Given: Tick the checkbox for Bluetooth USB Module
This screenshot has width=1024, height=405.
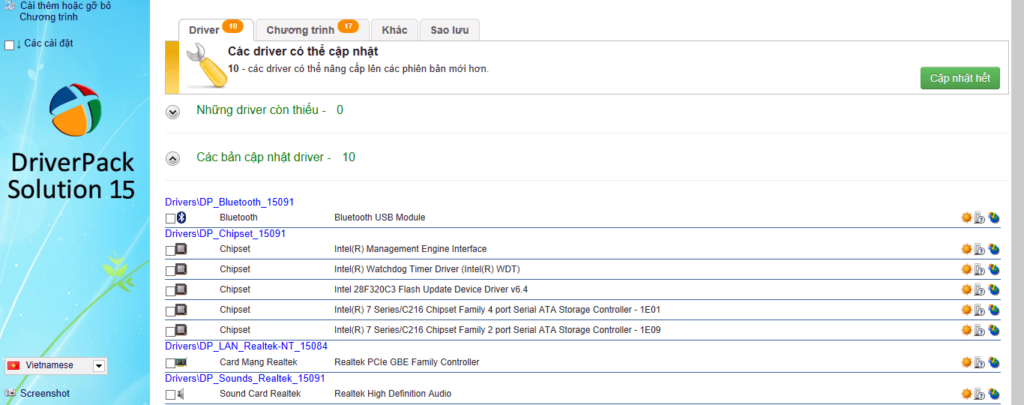Looking at the screenshot, I should pyautogui.click(x=170, y=218).
